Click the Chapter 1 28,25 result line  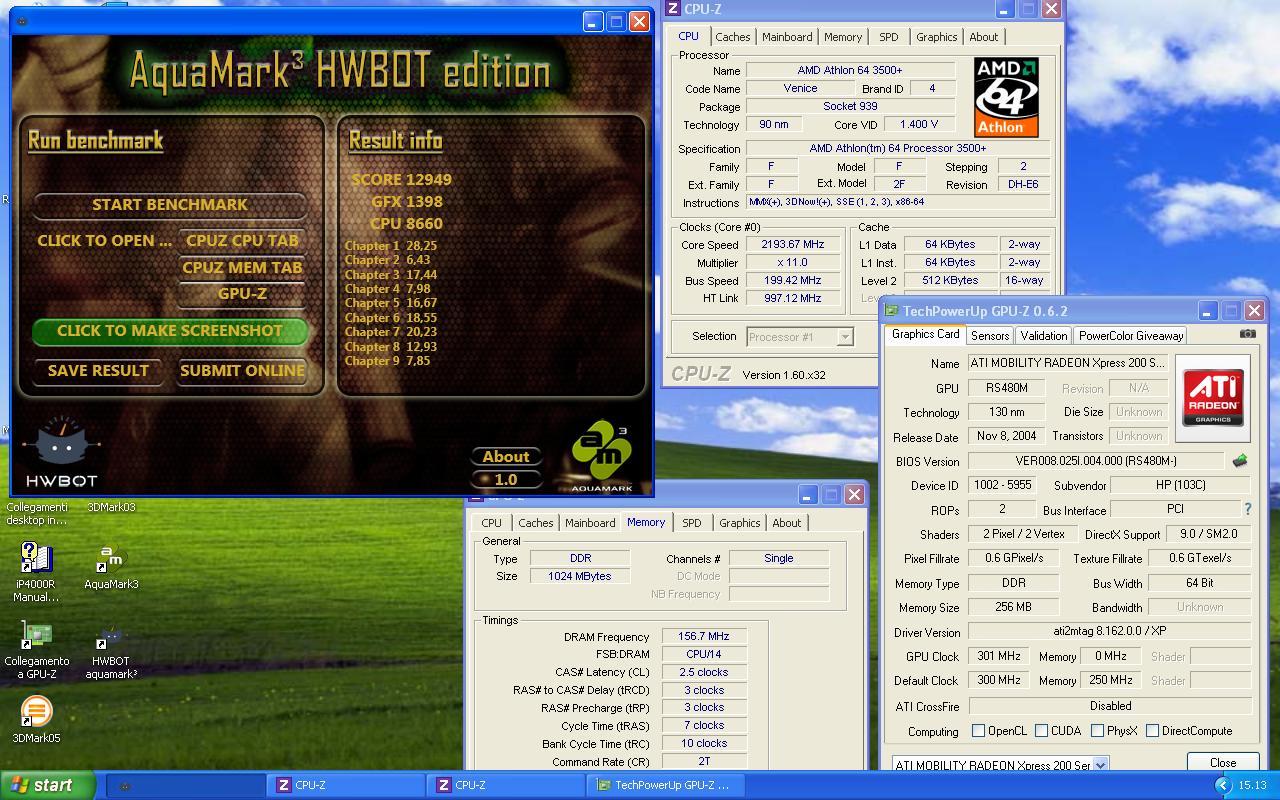coord(391,245)
